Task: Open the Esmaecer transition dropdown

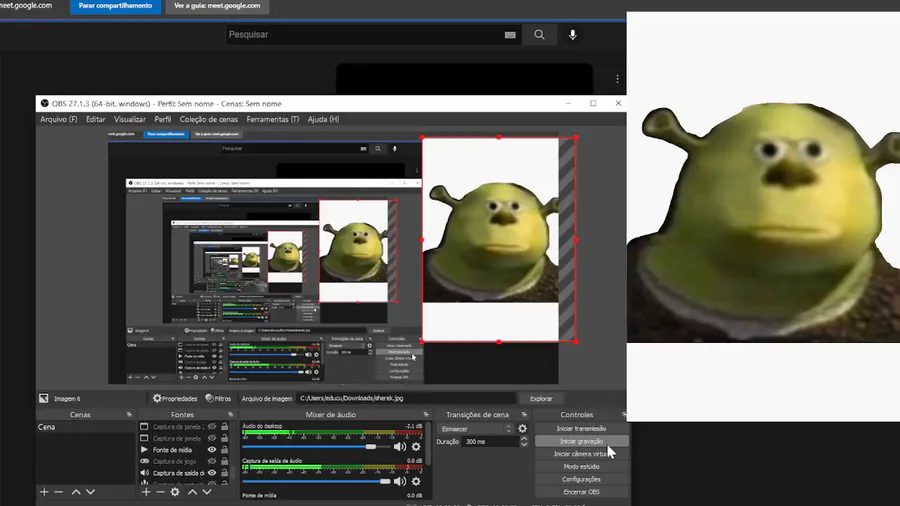Action: [476, 429]
